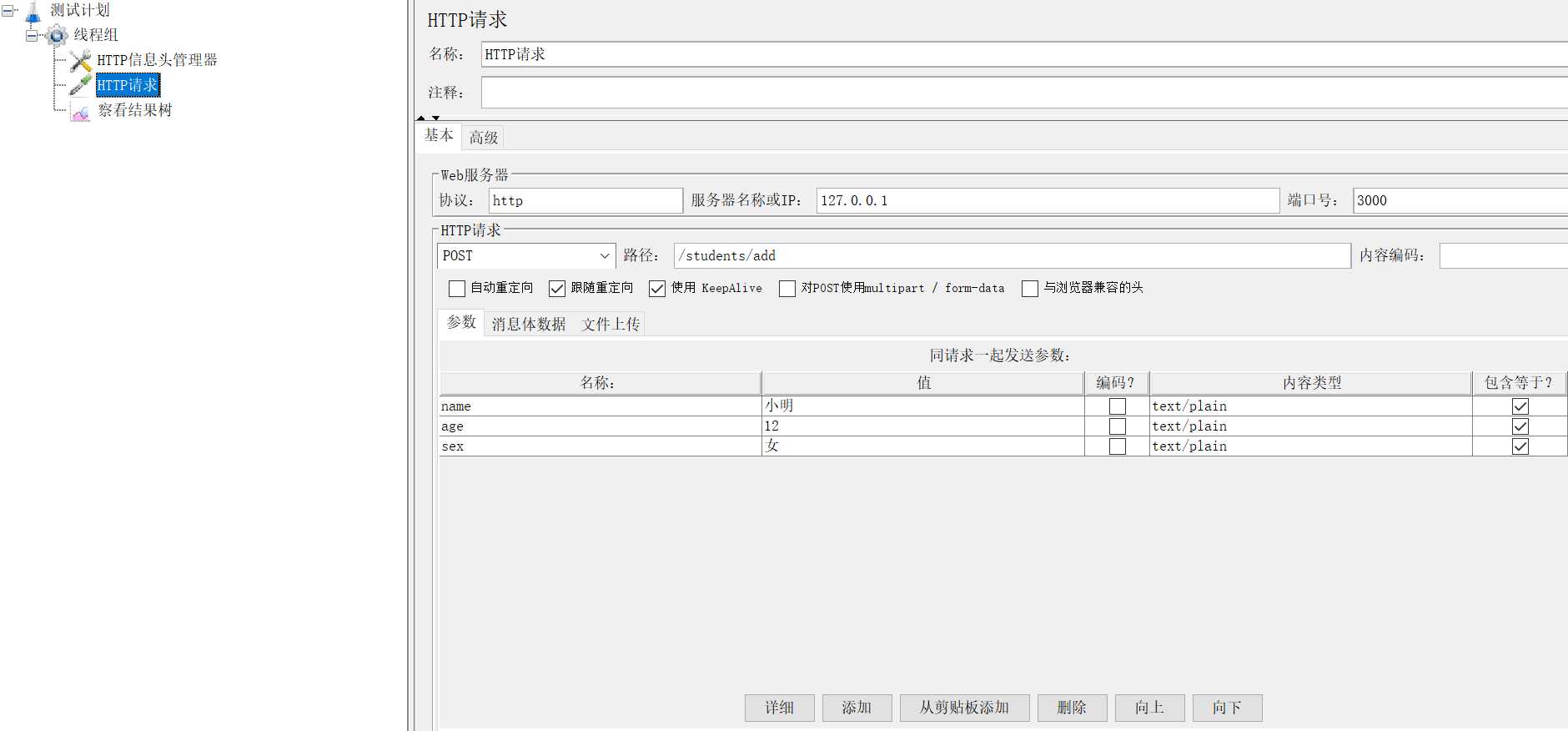Select 察看结果树 in the tree
Image resolution: width=1568 pixels, height=731 pixels.
pyautogui.click(x=134, y=110)
